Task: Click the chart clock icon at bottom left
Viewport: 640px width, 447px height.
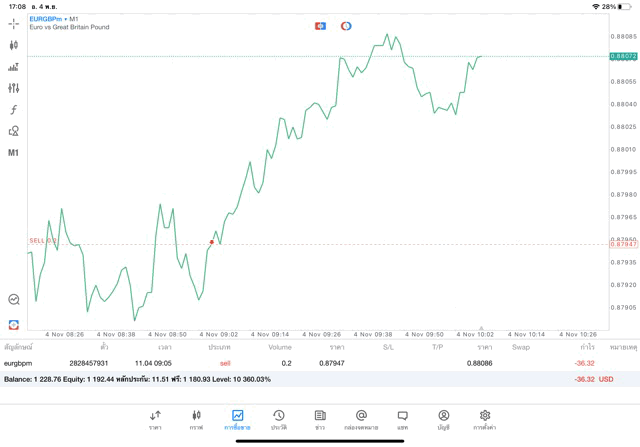Action: tap(13, 299)
